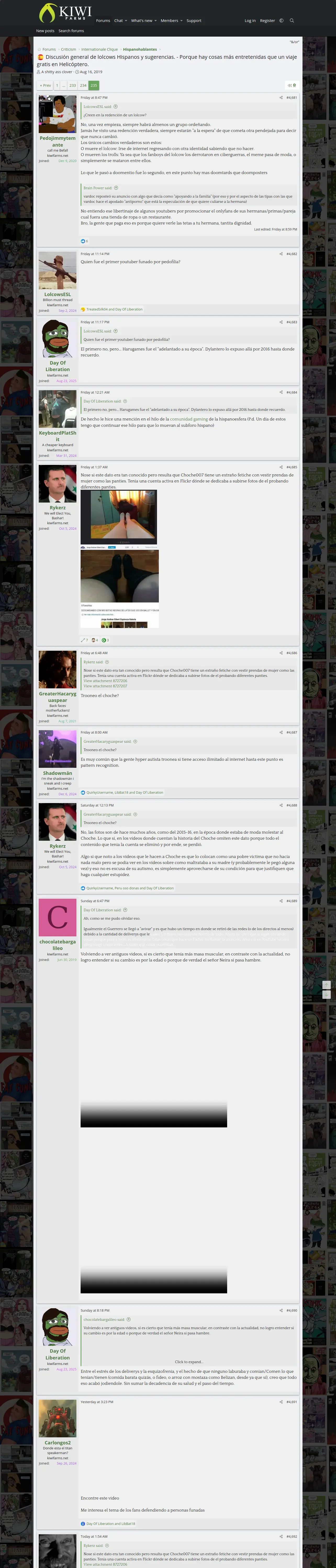Expand the Members dropdown arrow

(x=181, y=21)
